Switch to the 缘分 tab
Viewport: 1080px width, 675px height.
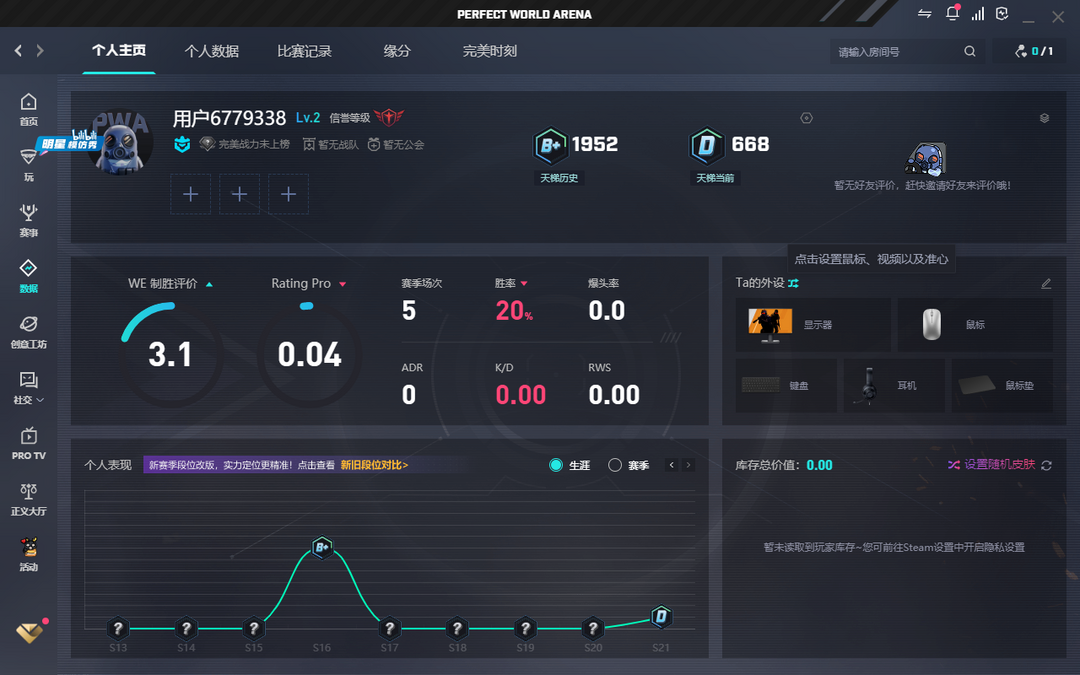click(397, 51)
